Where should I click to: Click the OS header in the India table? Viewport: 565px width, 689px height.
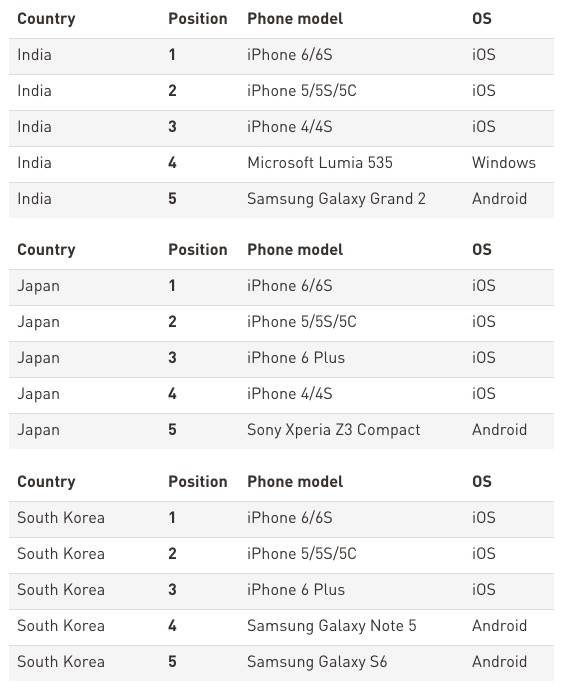482,18
